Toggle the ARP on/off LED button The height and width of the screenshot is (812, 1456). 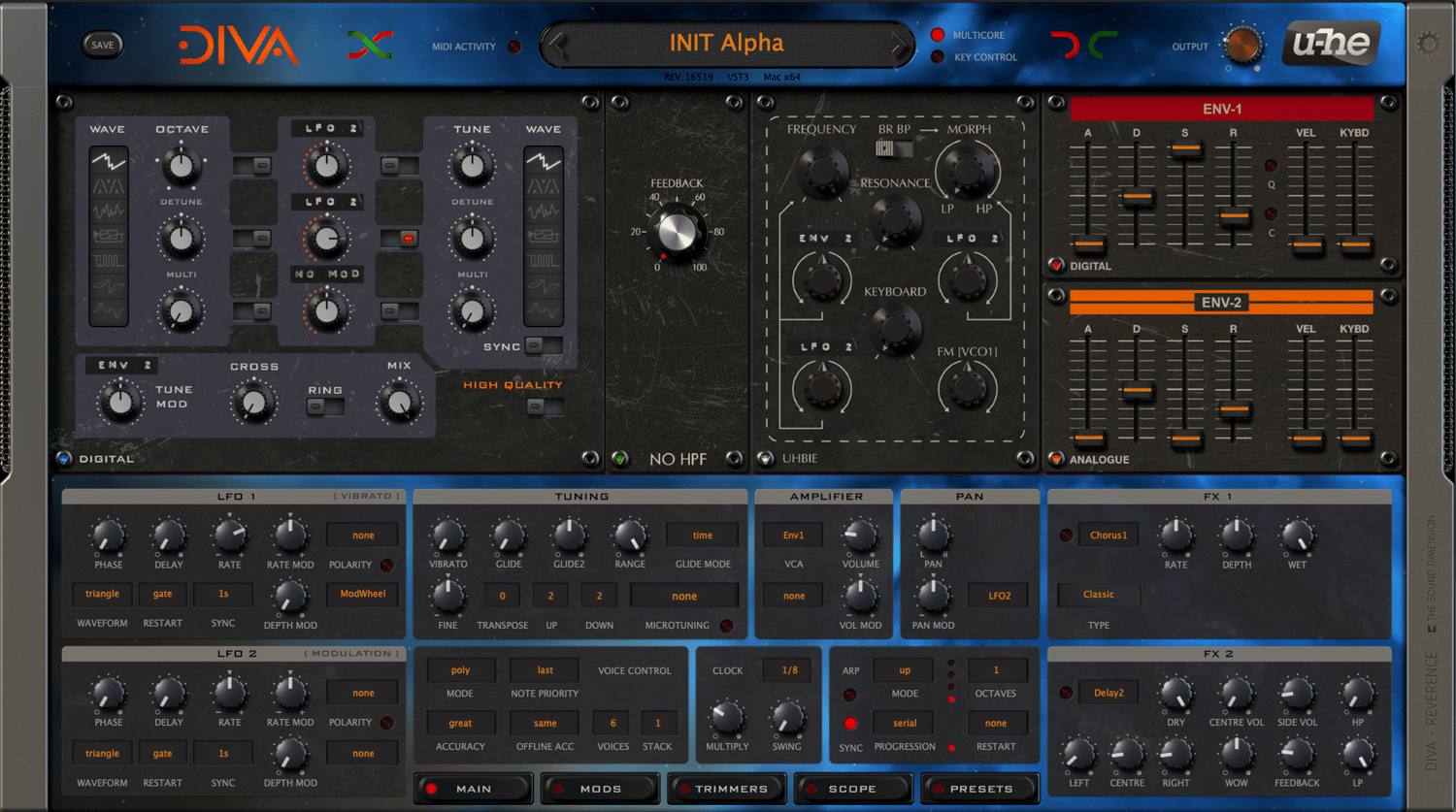850,696
